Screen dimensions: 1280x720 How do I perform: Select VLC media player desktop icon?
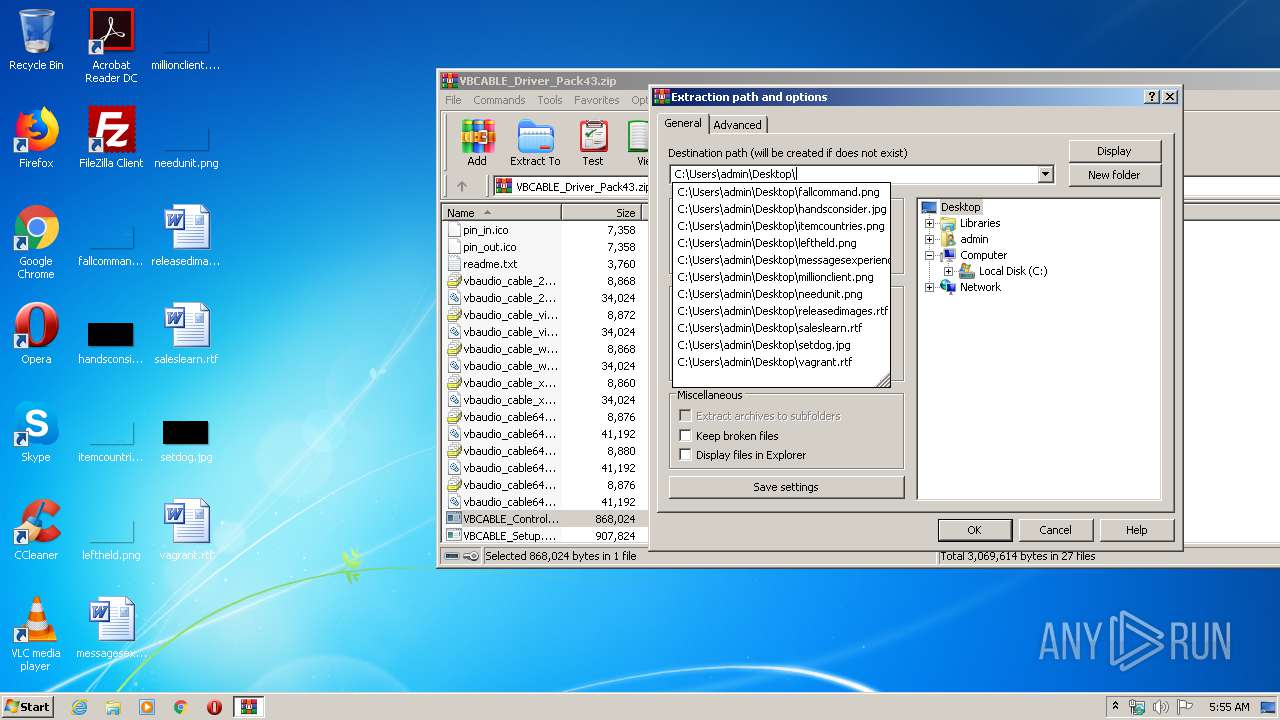pos(36,634)
